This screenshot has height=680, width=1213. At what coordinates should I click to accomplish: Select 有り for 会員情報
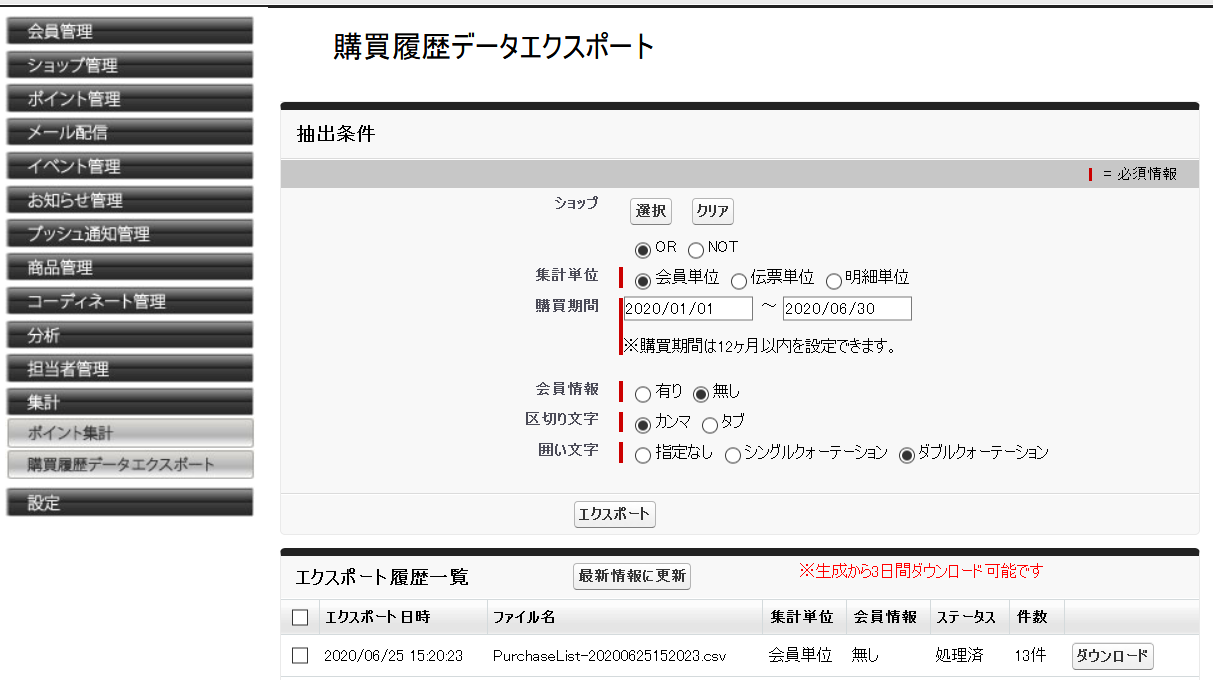pyautogui.click(x=642, y=394)
